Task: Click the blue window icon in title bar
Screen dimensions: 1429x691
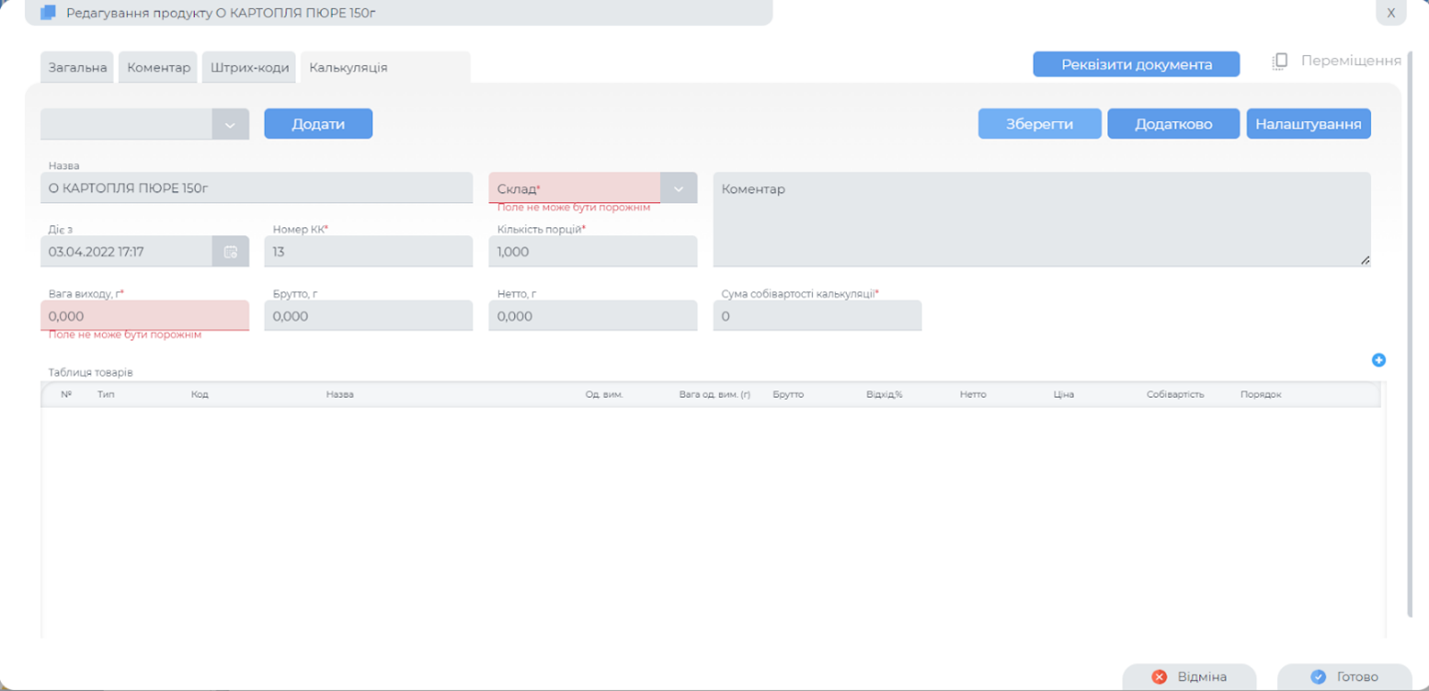Action: [48, 13]
